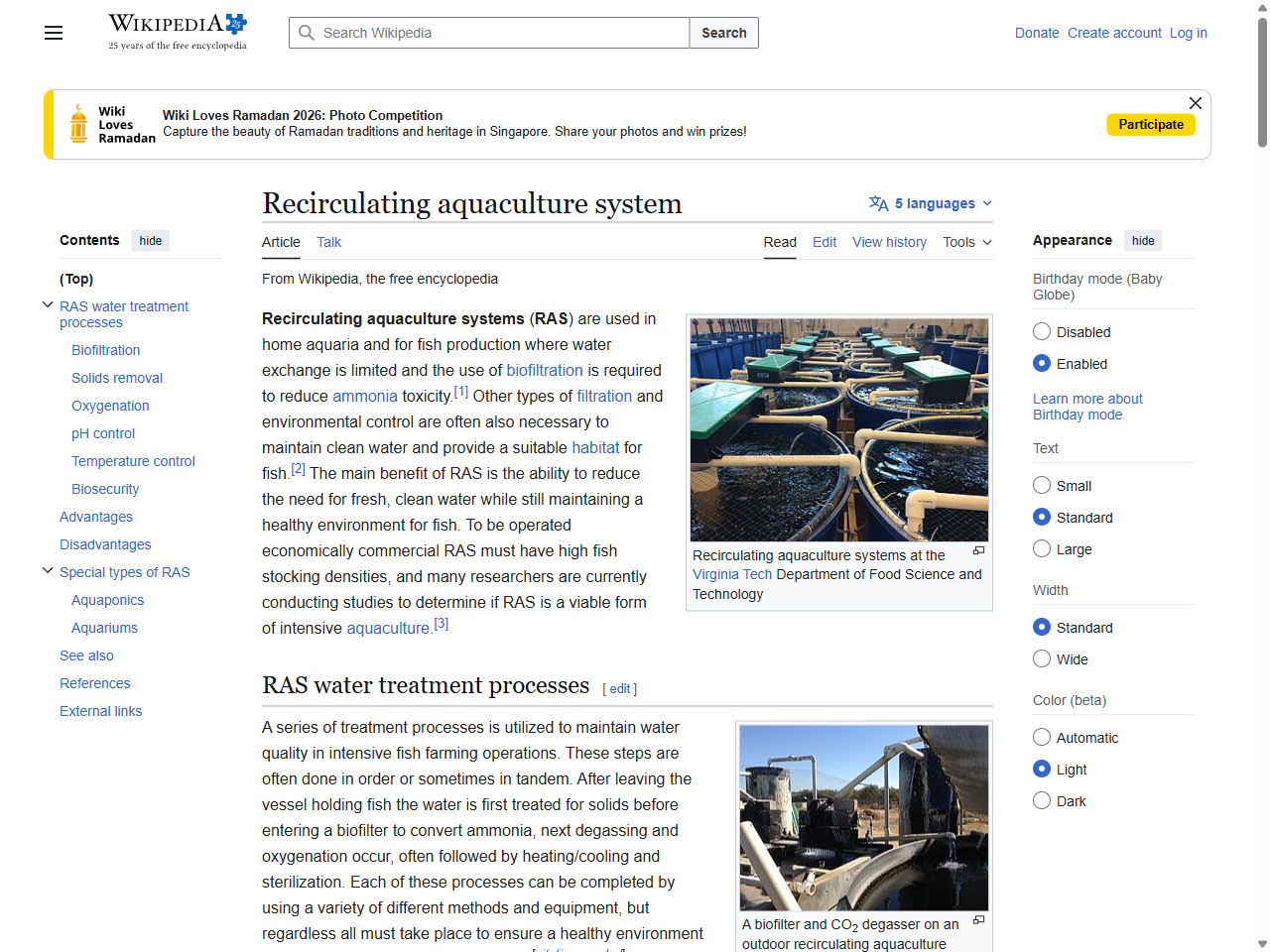This screenshot has width=1270, height=952.
Task: Go to Biofiltration in contents
Action: pos(106,350)
